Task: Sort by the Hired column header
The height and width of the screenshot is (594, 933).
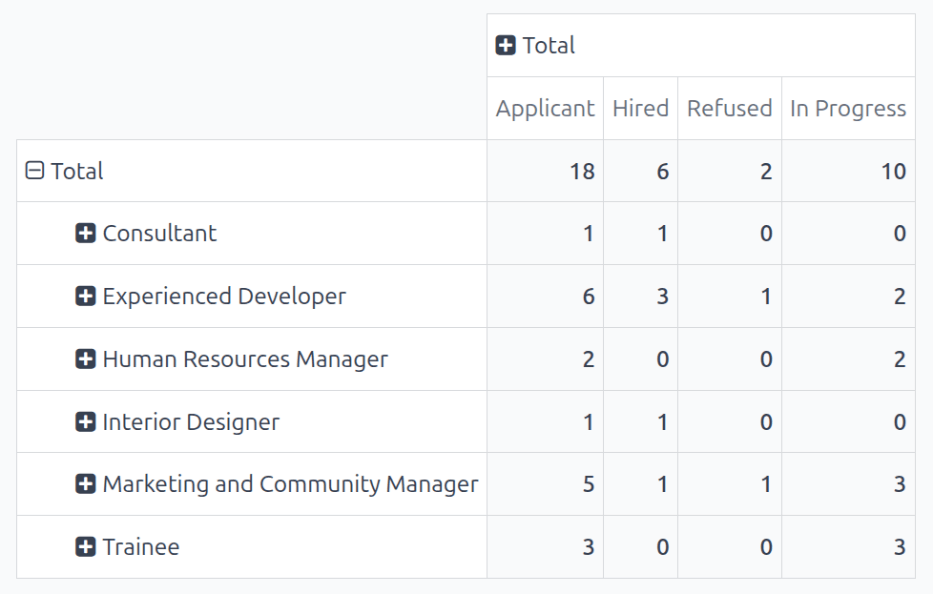Action: 640,107
